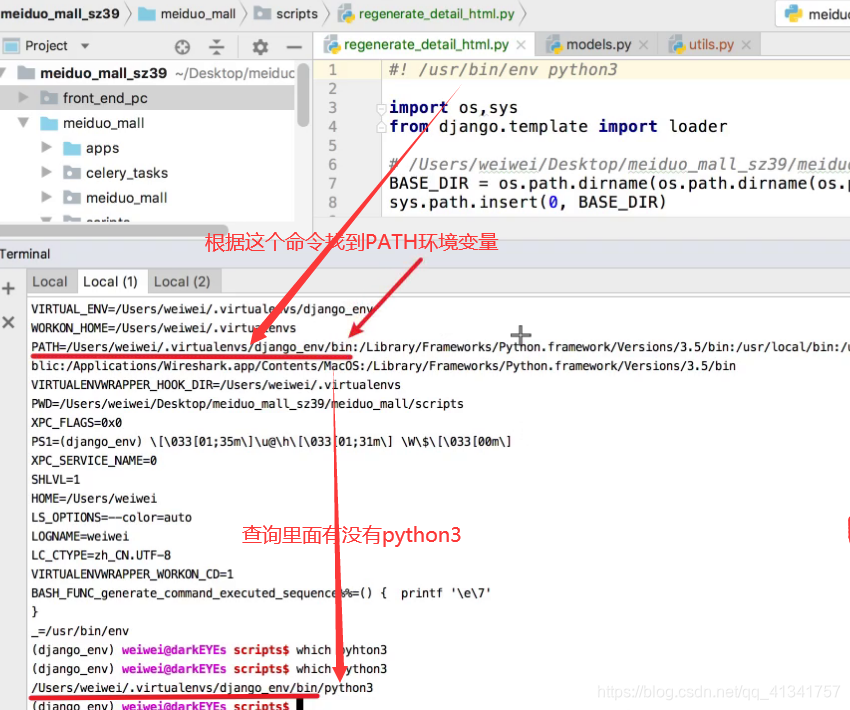Select the models.py editor tab
The height and width of the screenshot is (710, 850).
click(598, 44)
